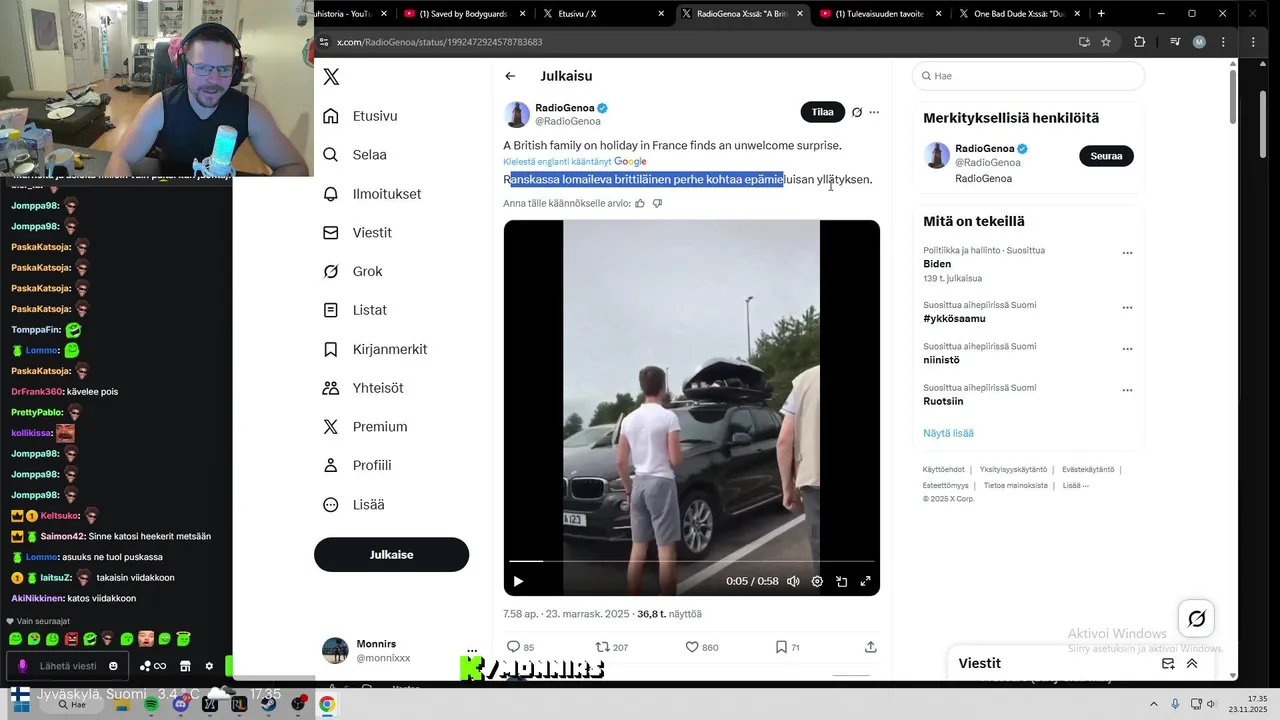Open the Evästekäytäntö footer link
The width and height of the screenshot is (1280, 720).
click(x=1088, y=469)
